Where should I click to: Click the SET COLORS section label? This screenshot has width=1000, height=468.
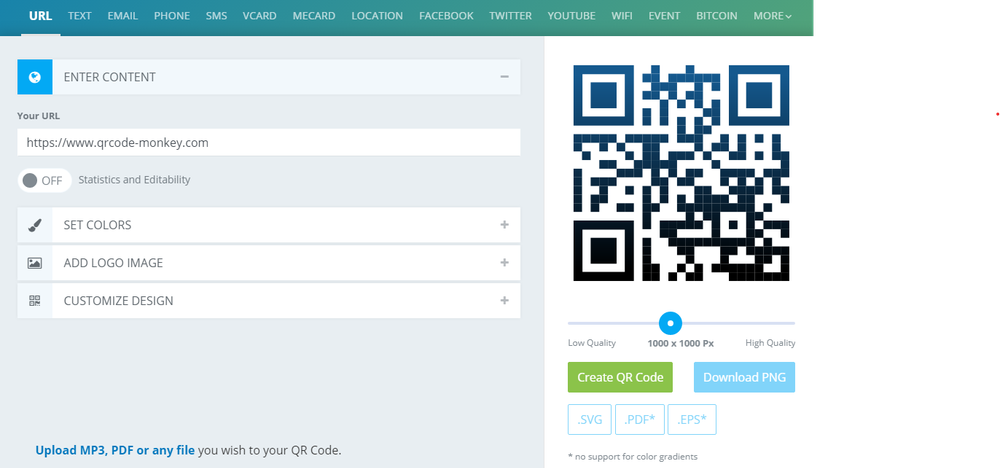coord(98,225)
